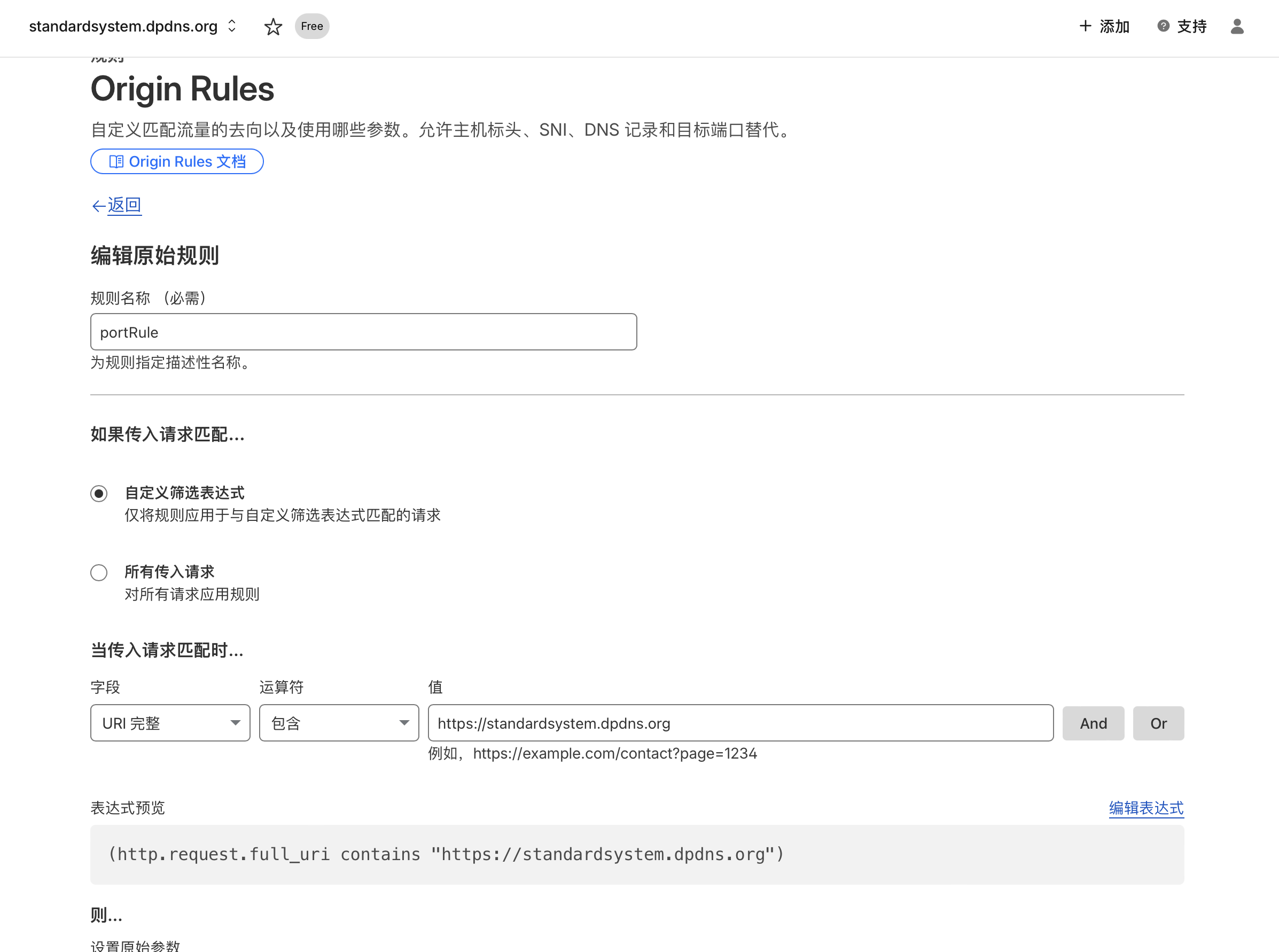Viewport: 1279px width, 952px height.
Task: Click the plus icon for 添加
Action: [x=1086, y=26]
